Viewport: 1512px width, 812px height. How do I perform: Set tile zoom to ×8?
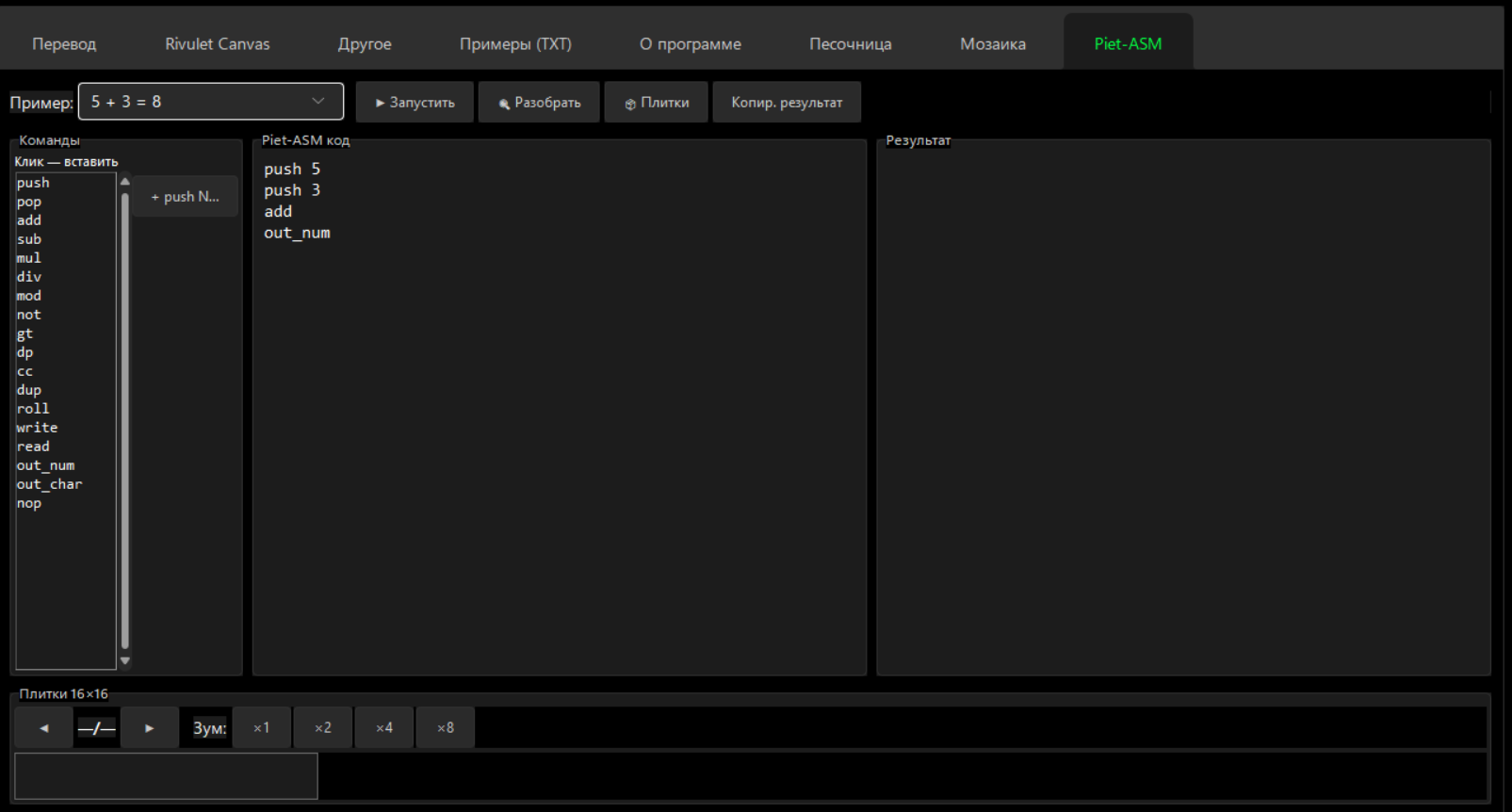[446, 727]
